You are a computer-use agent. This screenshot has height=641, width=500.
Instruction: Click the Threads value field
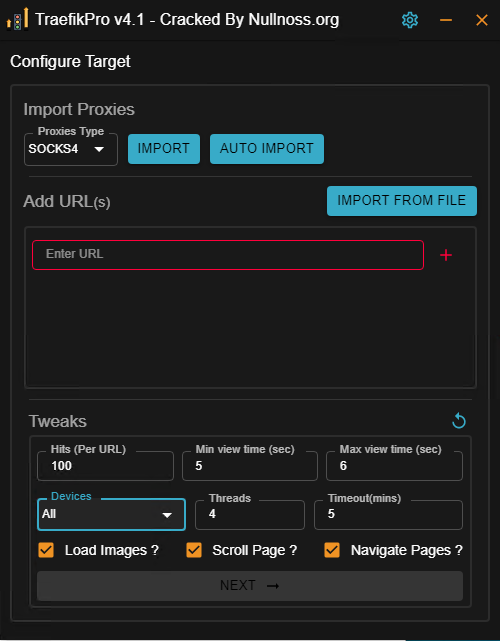pos(249,514)
